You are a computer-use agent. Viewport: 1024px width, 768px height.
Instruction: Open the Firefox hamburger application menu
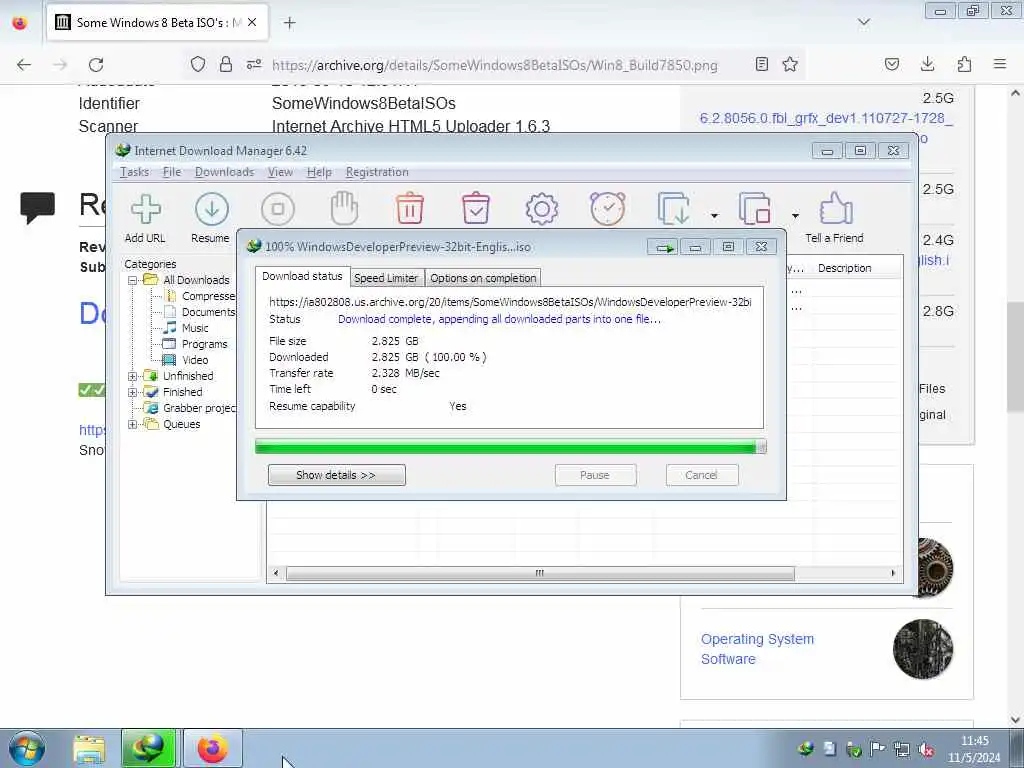[1000, 64]
